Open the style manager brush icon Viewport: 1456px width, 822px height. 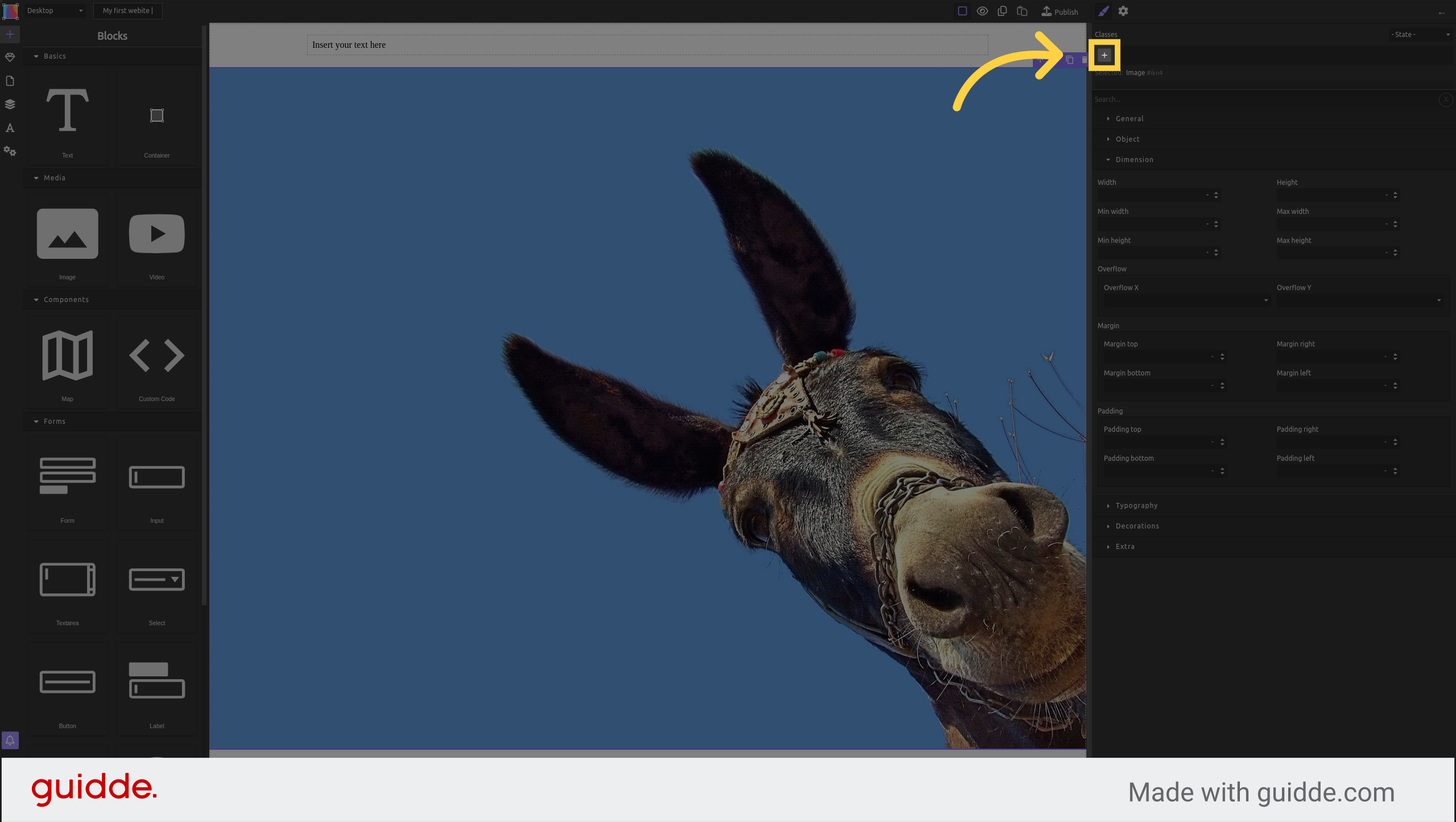1103,11
